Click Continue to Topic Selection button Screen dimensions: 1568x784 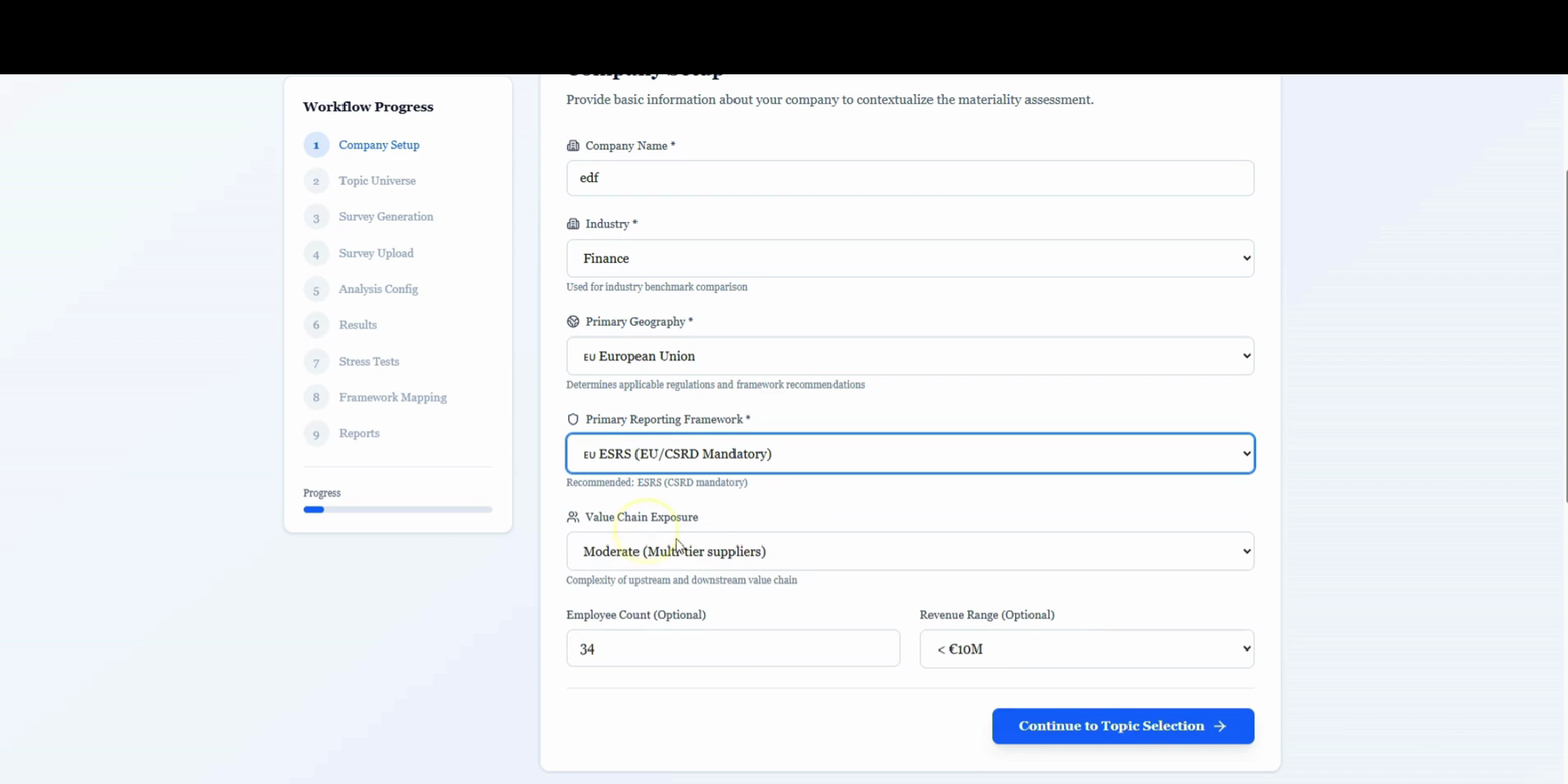pyautogui.click(x=1123, y=726)
